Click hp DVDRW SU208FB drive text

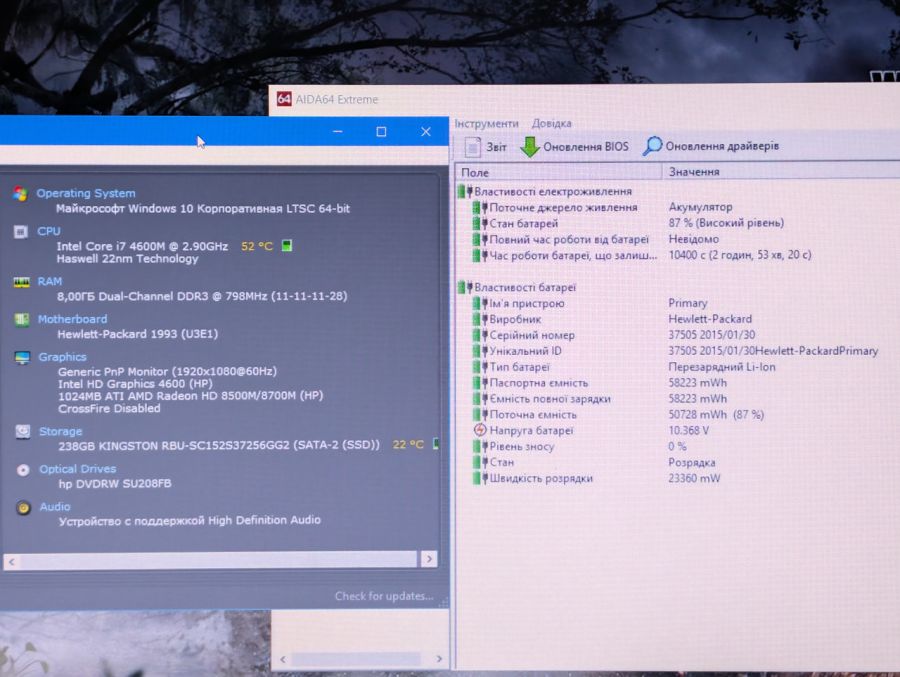point(115,483)
